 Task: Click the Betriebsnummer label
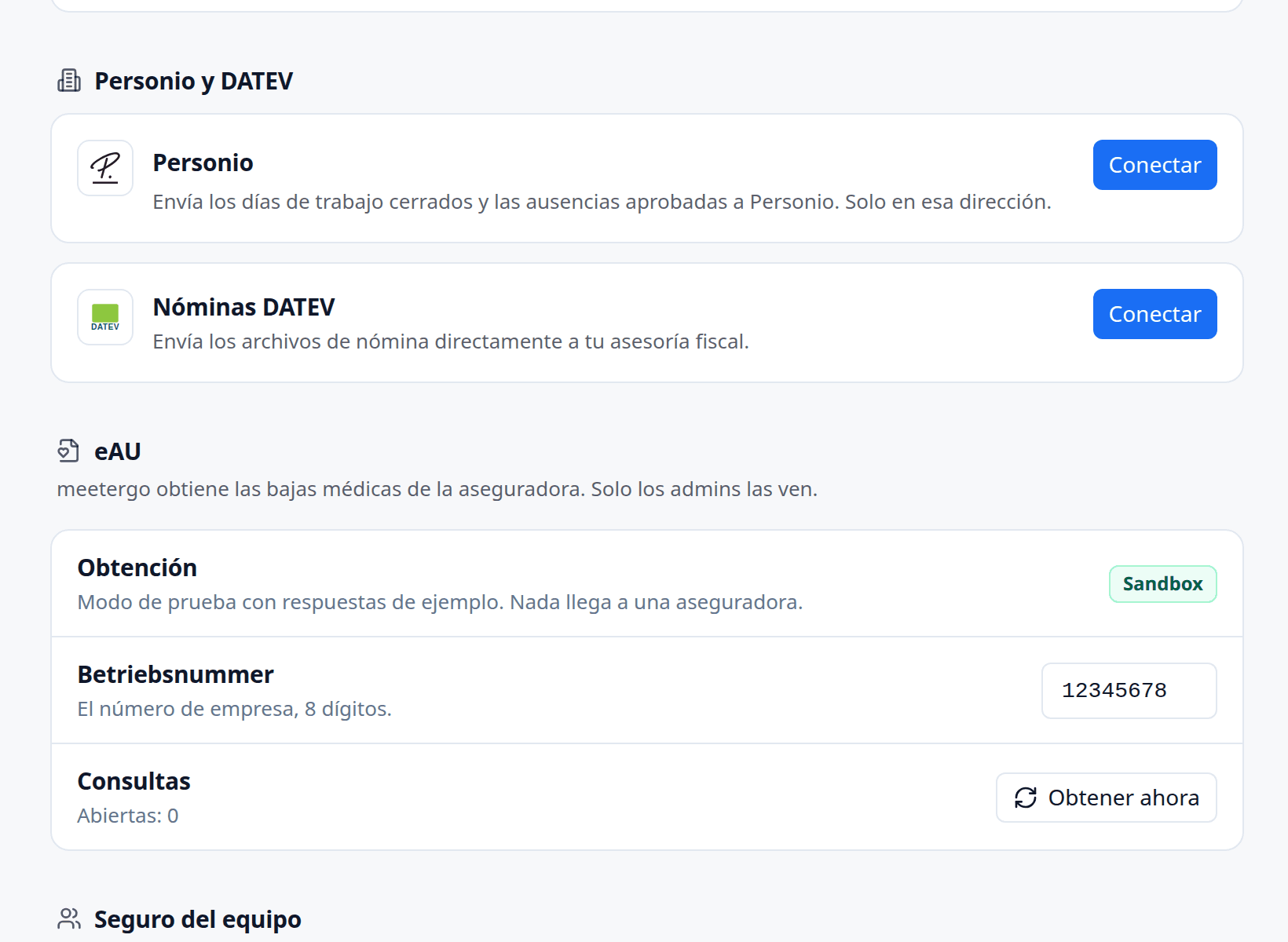click(175, 674)
